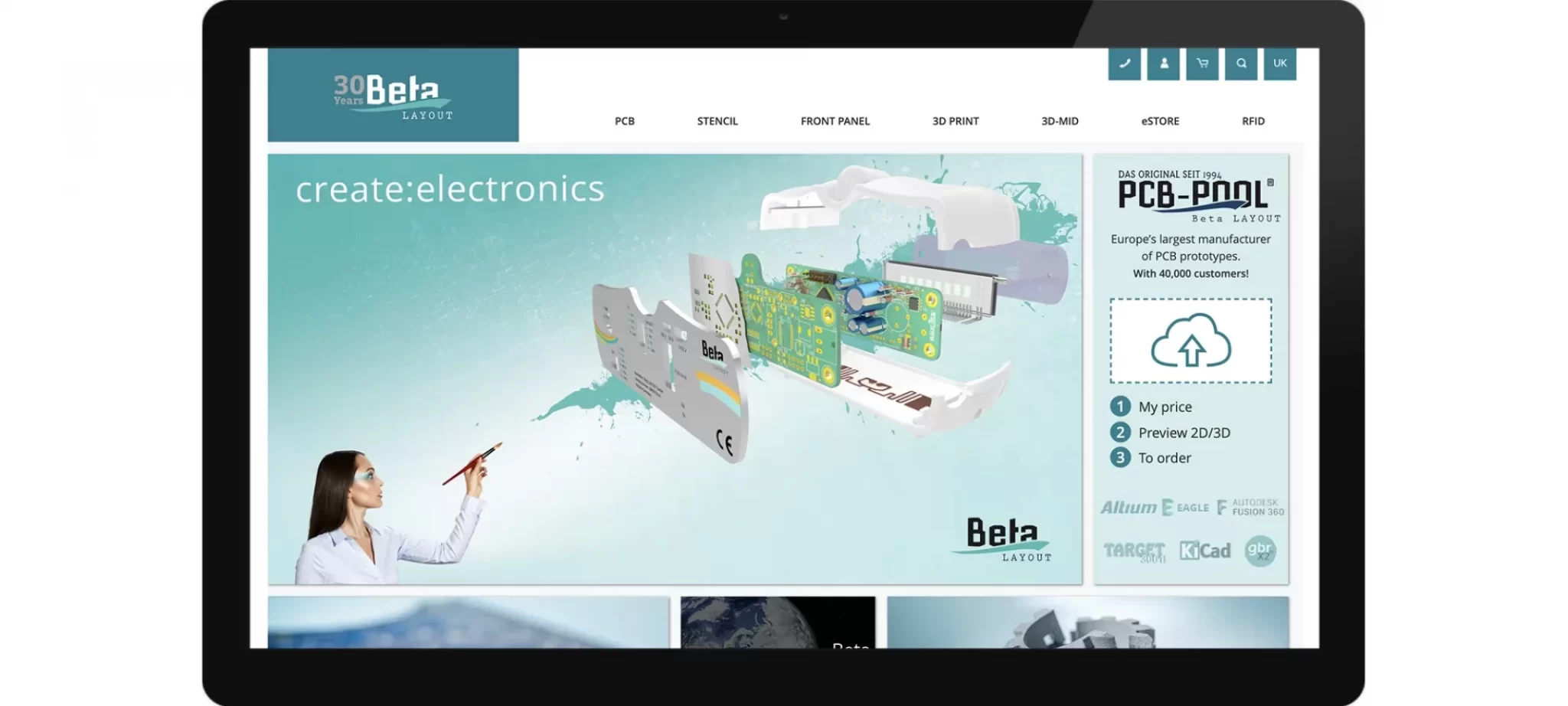
Task: Click the Autodesk Fusion 360 logo
Action: [1250, 507]
